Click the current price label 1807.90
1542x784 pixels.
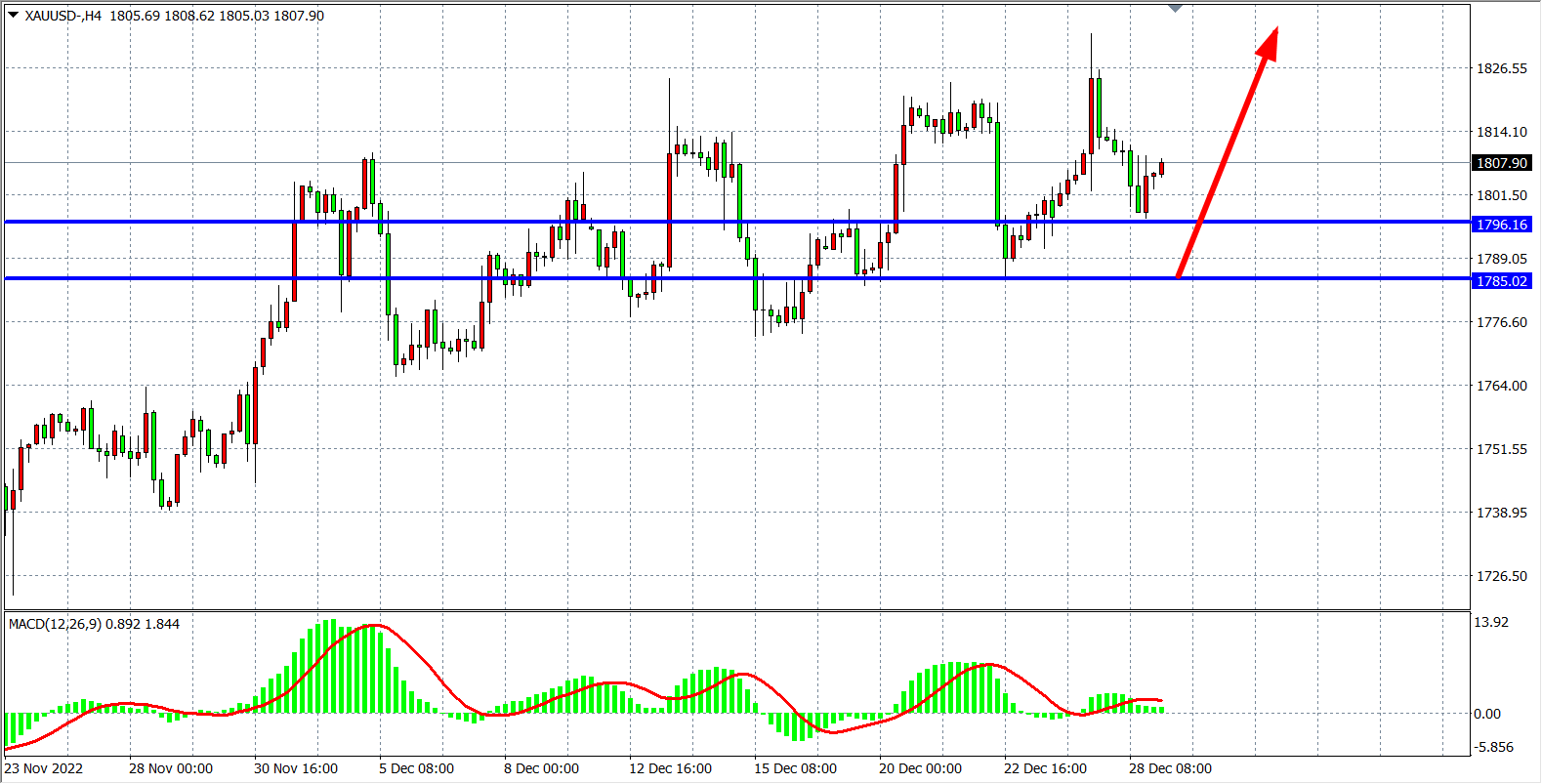point(1501,163)
